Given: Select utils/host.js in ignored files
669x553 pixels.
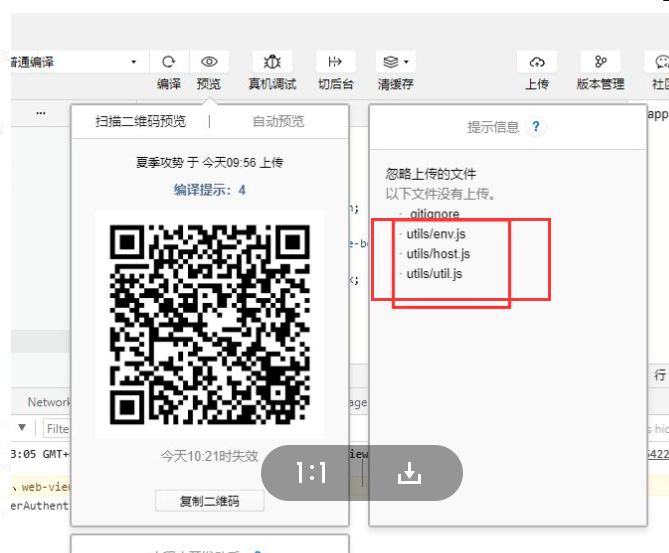Looking at the screenshot, I should point(438,254).
